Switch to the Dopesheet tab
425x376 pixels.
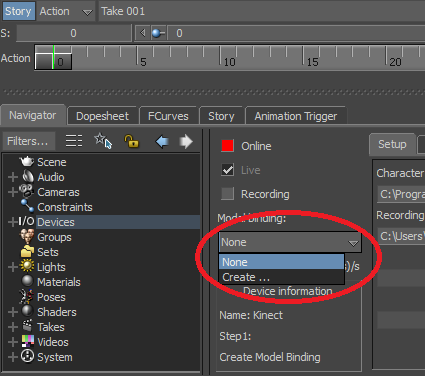[x=102, y=116]
